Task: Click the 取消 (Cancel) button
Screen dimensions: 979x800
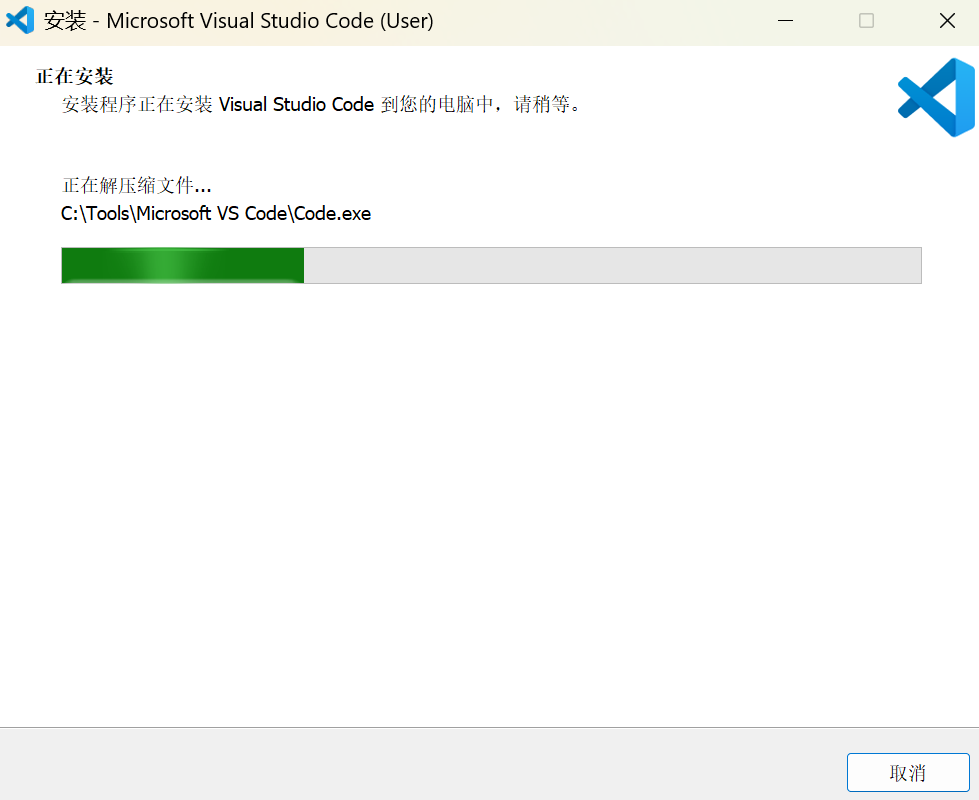Action: pos(908,773)
